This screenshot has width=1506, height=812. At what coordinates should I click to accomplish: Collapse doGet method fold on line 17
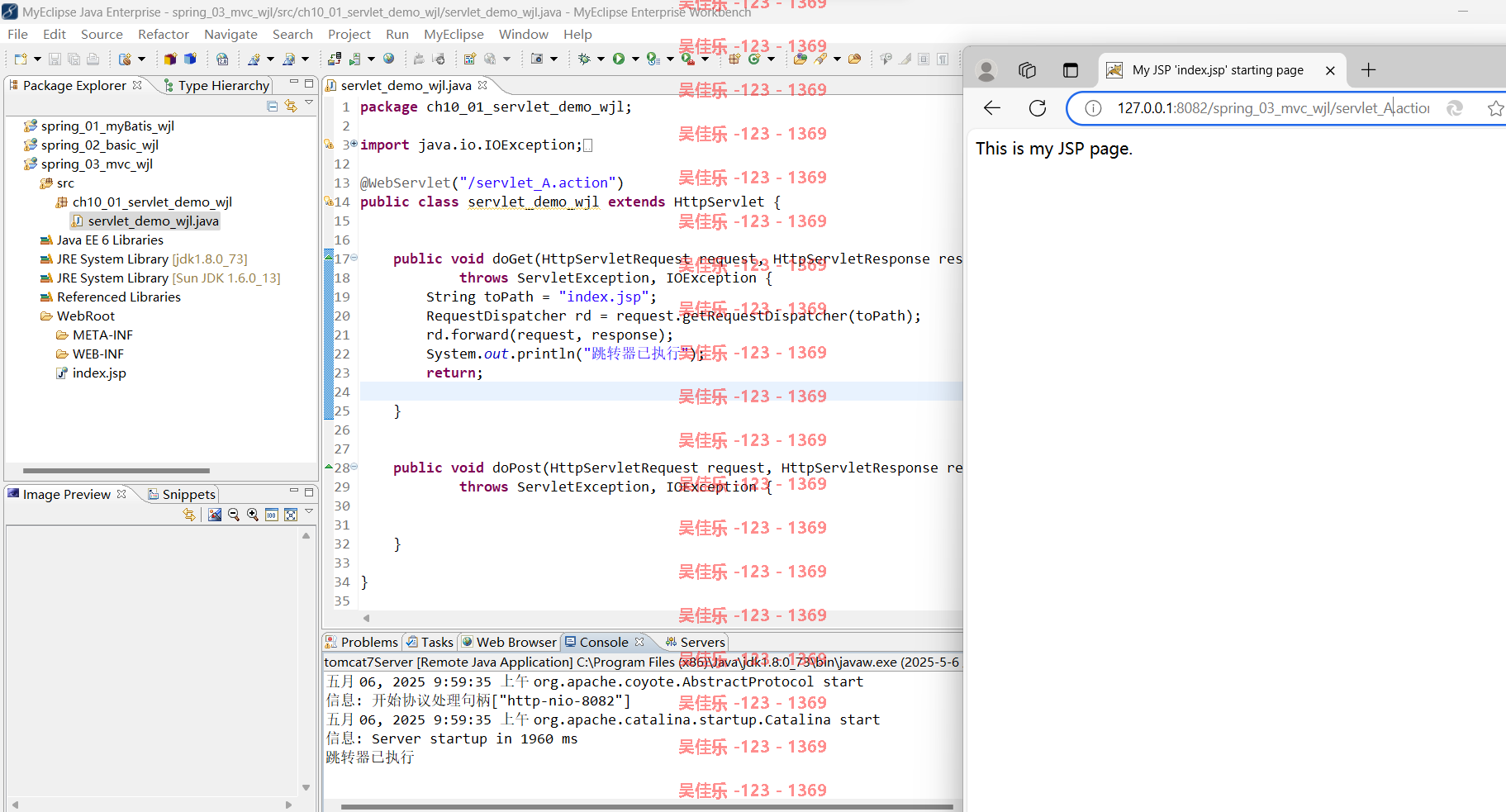[354, 258]
